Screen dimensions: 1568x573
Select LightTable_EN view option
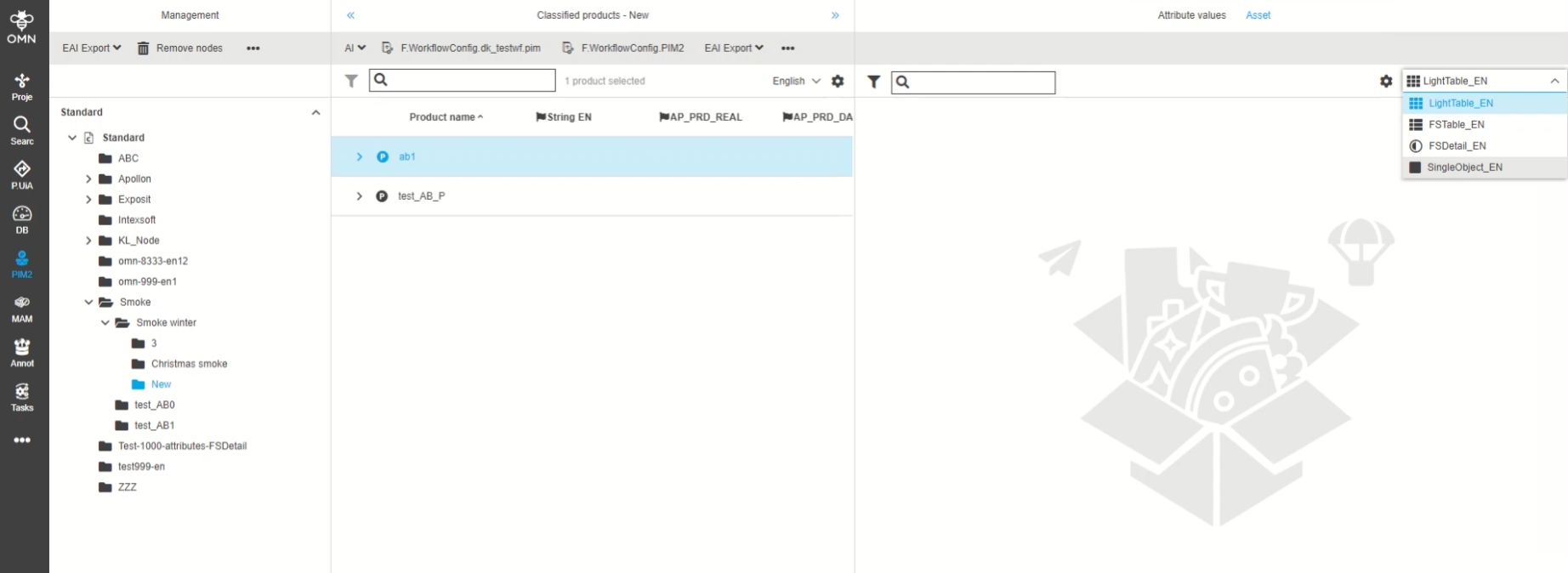[1484, 103]
